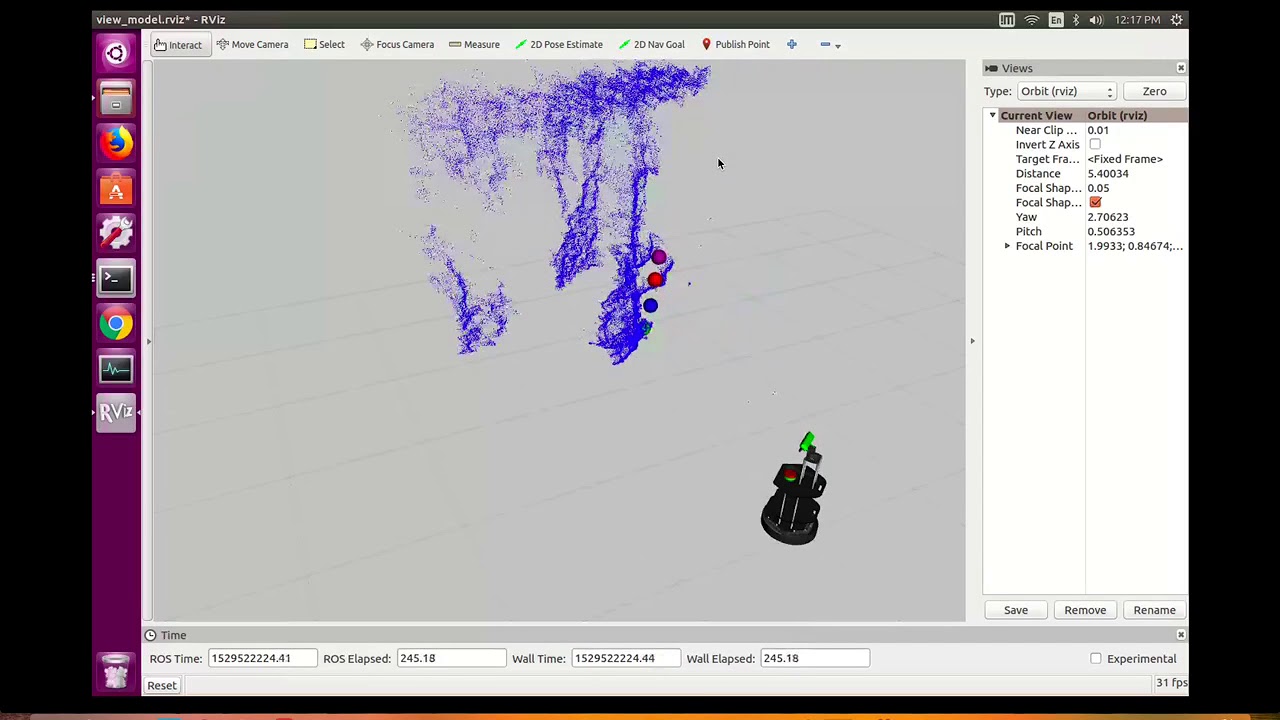Click the Focal Shape size value 0.05
The width and height of the screenshot is (1280, 720).
(x=1098, y=188)
